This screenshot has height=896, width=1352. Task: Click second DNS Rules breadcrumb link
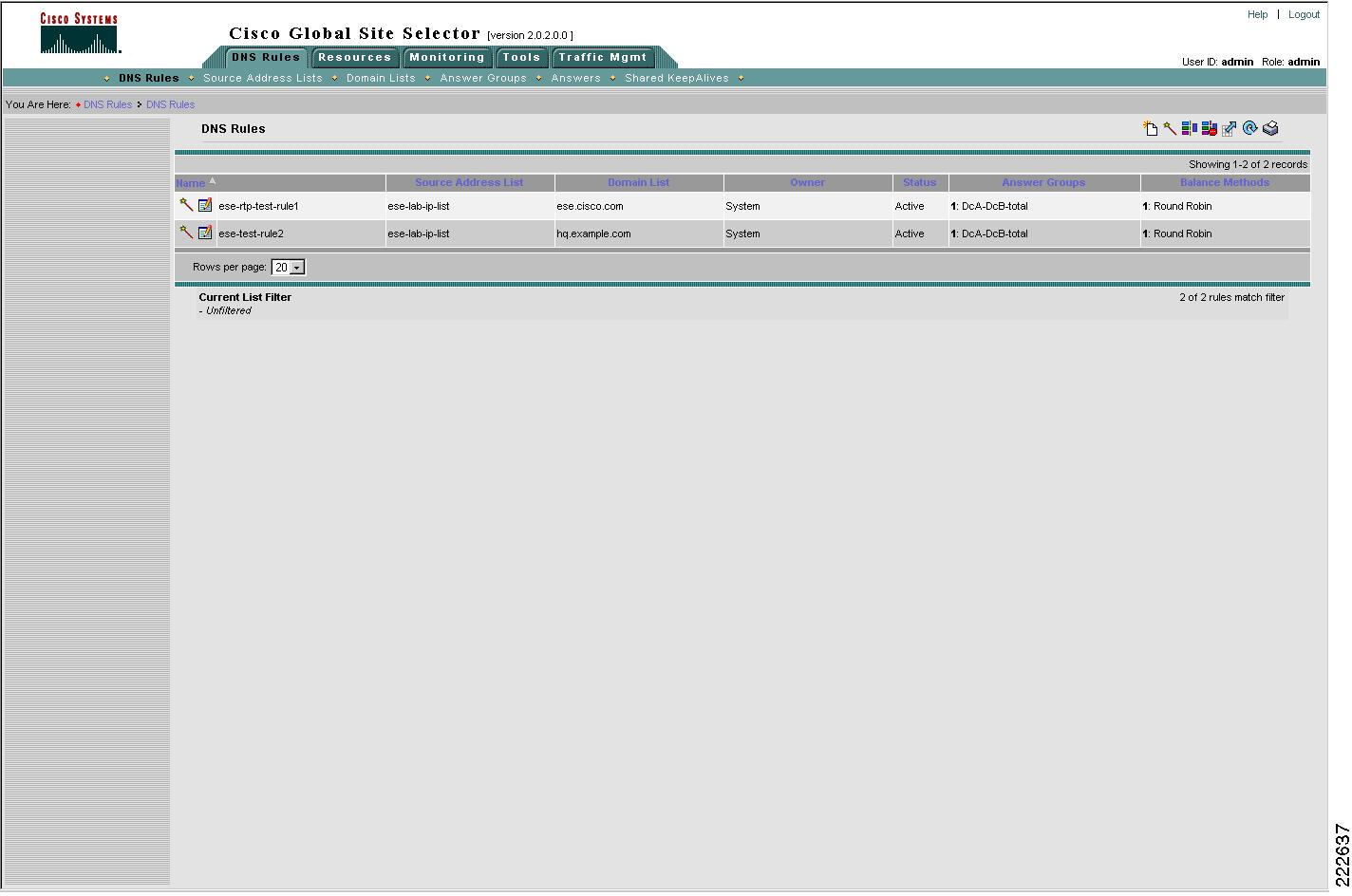170,104
